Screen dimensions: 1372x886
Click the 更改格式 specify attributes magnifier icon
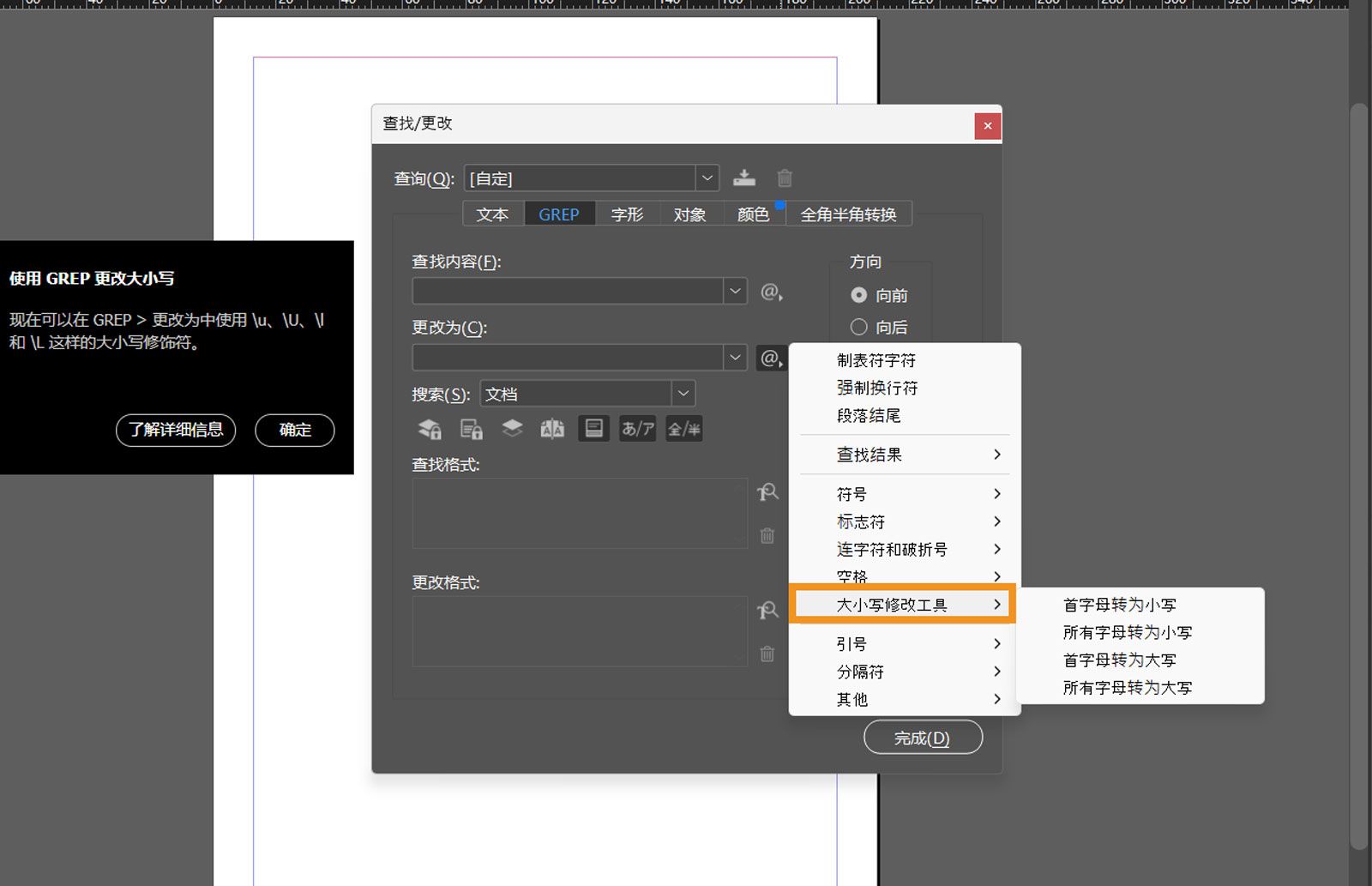click(x=767, y=610)
